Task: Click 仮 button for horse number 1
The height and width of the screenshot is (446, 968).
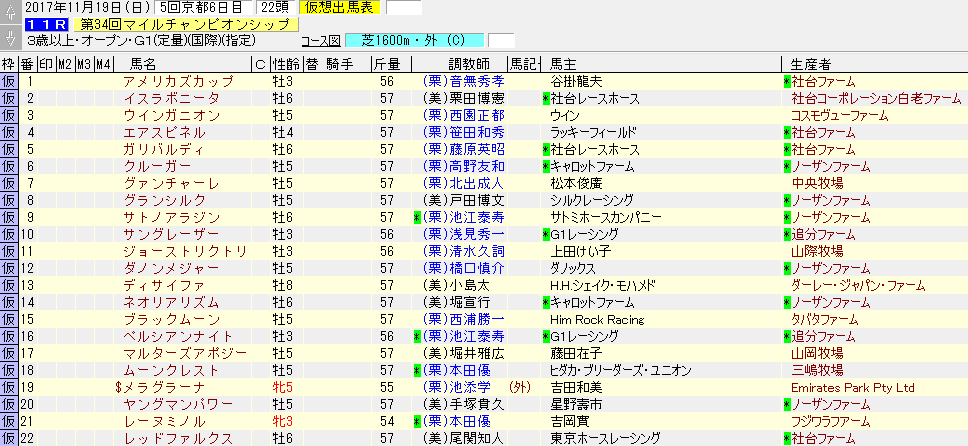Action: (x=9, y=82)
